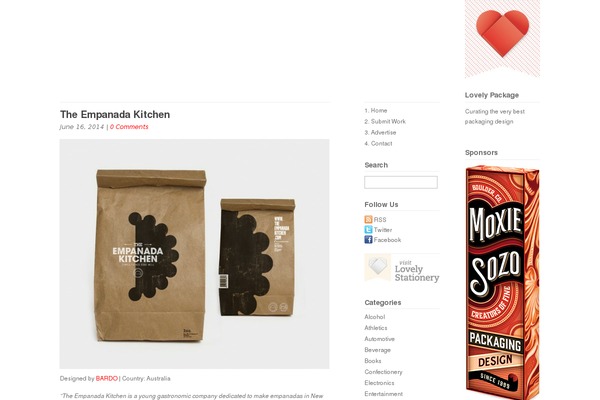Open the Twitter text link

[383, 230]
